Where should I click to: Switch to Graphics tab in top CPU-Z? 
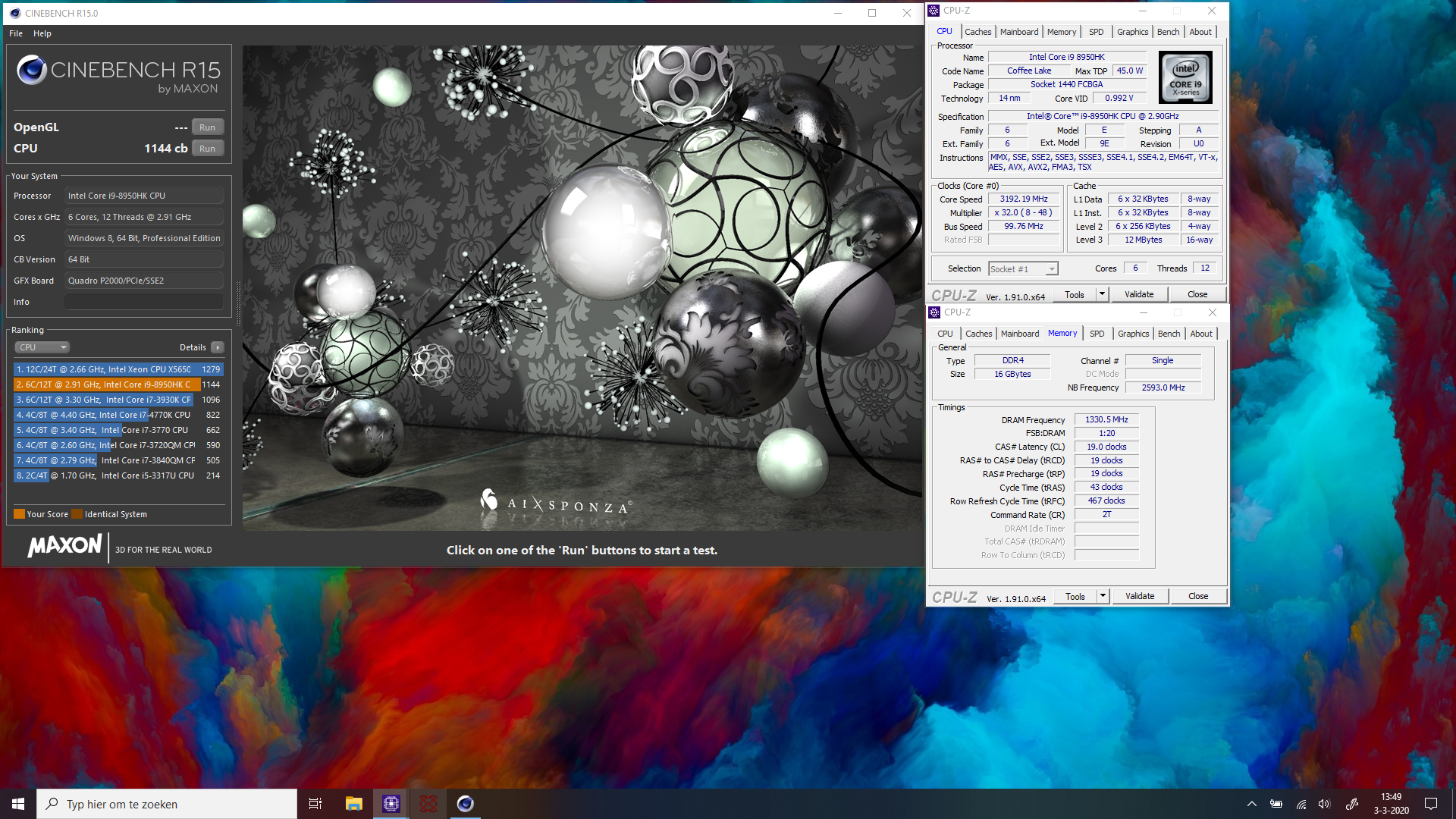(1133, 32)
